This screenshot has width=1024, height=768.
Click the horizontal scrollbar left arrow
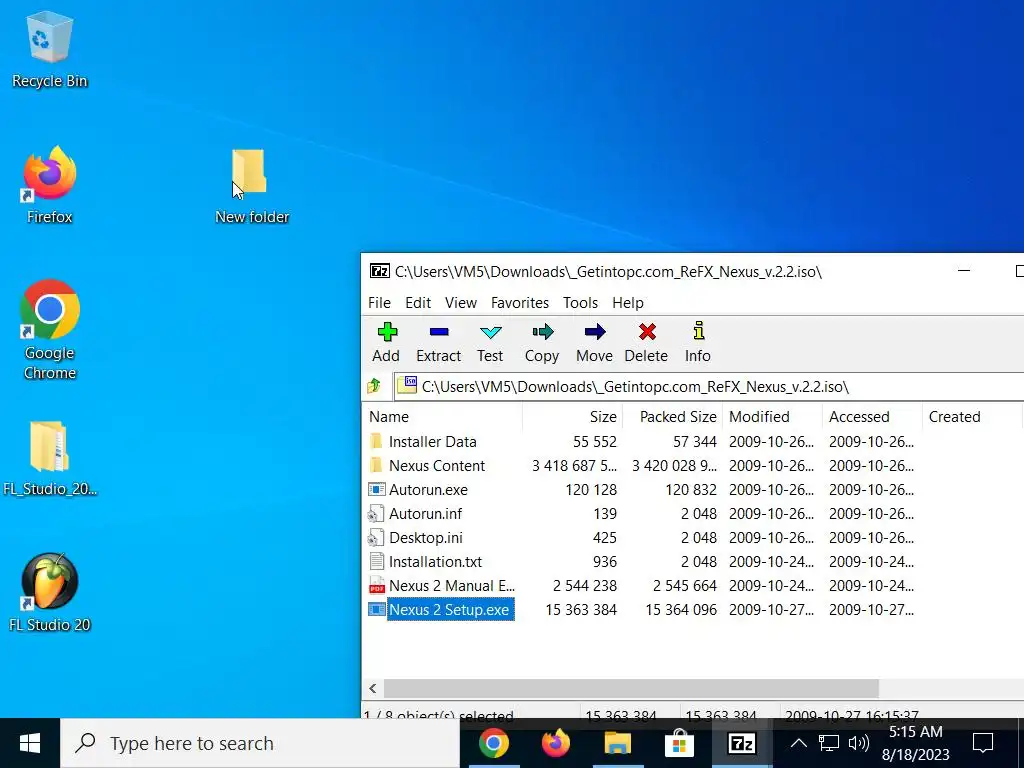(x=373, y=688)
